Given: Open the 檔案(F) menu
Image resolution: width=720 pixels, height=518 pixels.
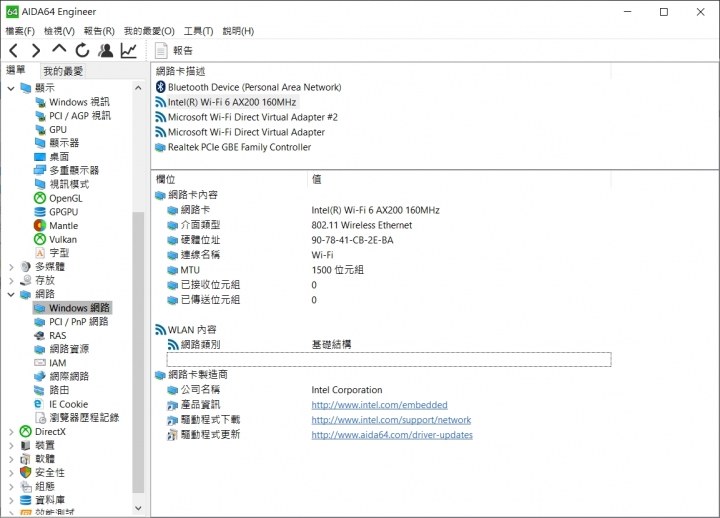Looking at the screenshot, I should (20, 31).
